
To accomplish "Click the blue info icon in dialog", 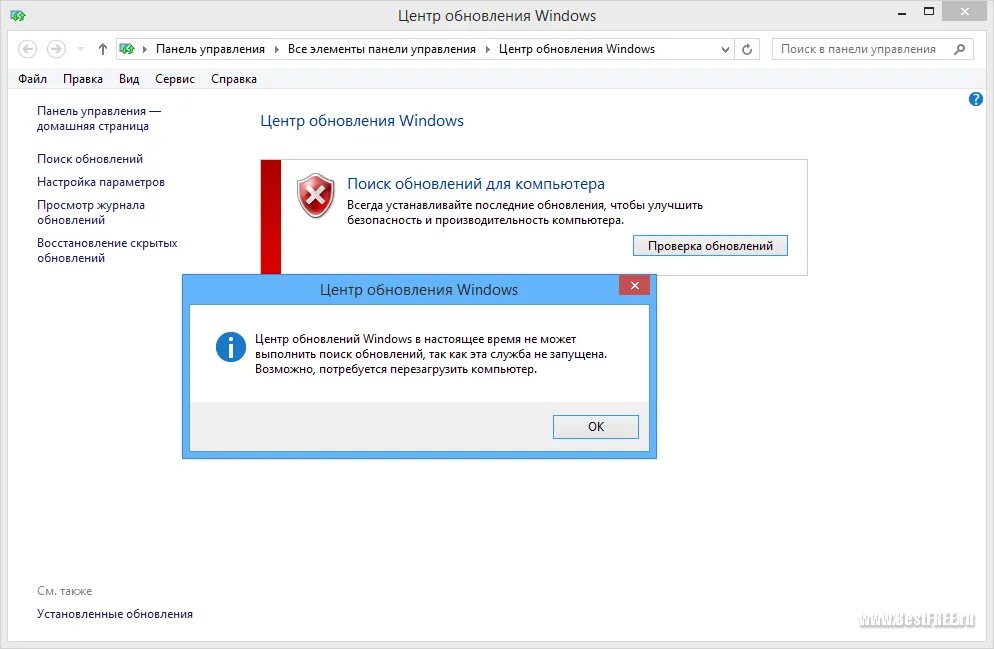I will [231, 347].
